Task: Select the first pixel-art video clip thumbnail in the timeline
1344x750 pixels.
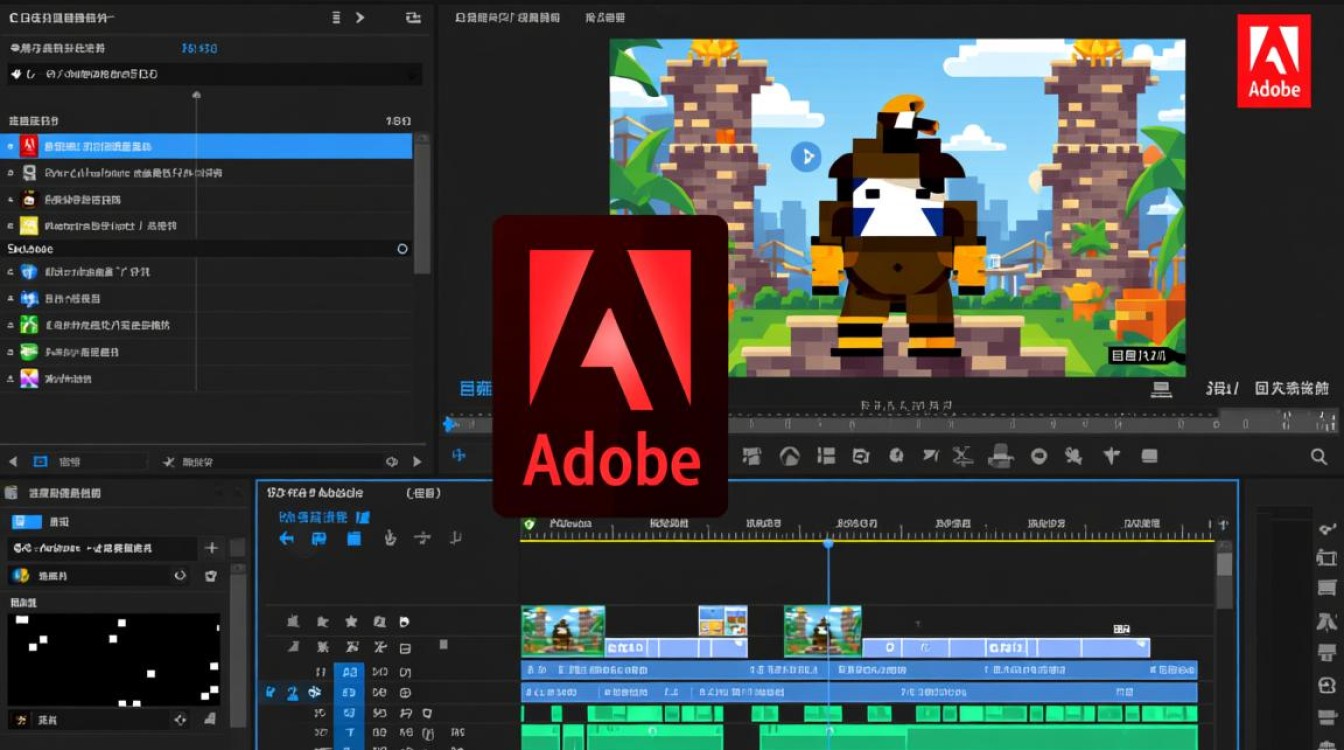Action: click(563, 631)
